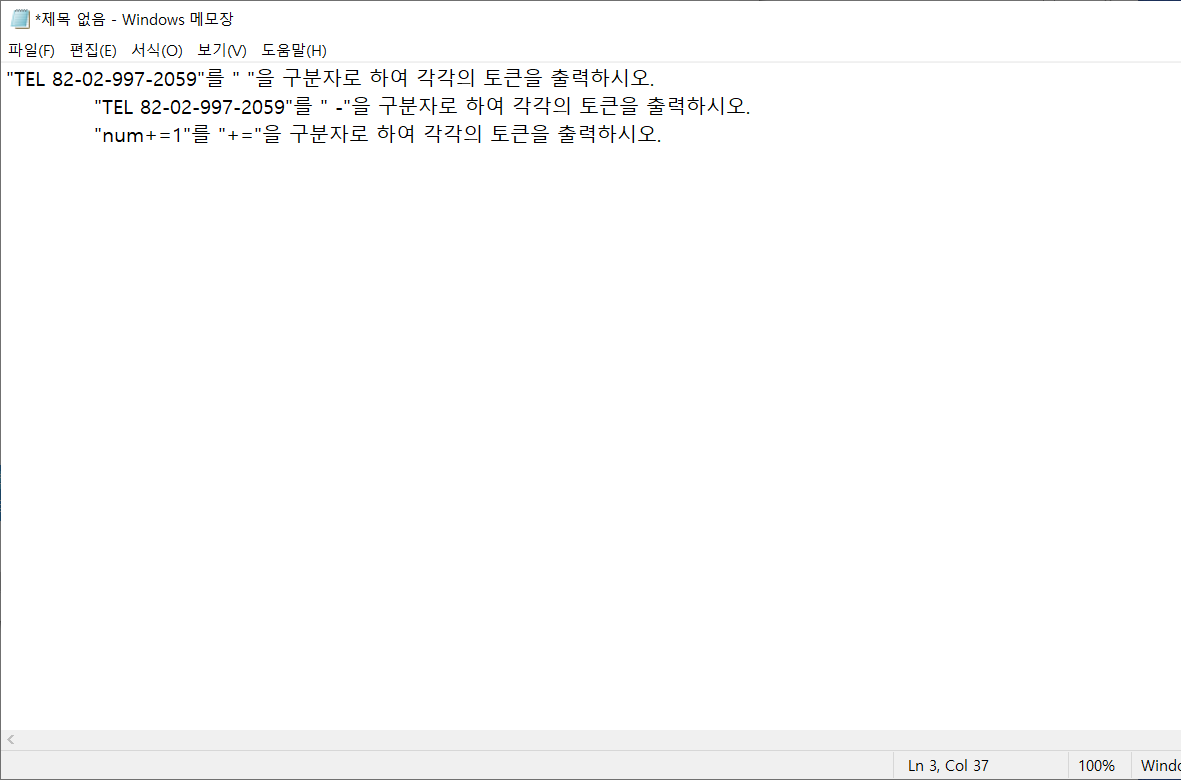
Task: Click the horizontal scrollbar left arrow
Action: pos(11,740)
